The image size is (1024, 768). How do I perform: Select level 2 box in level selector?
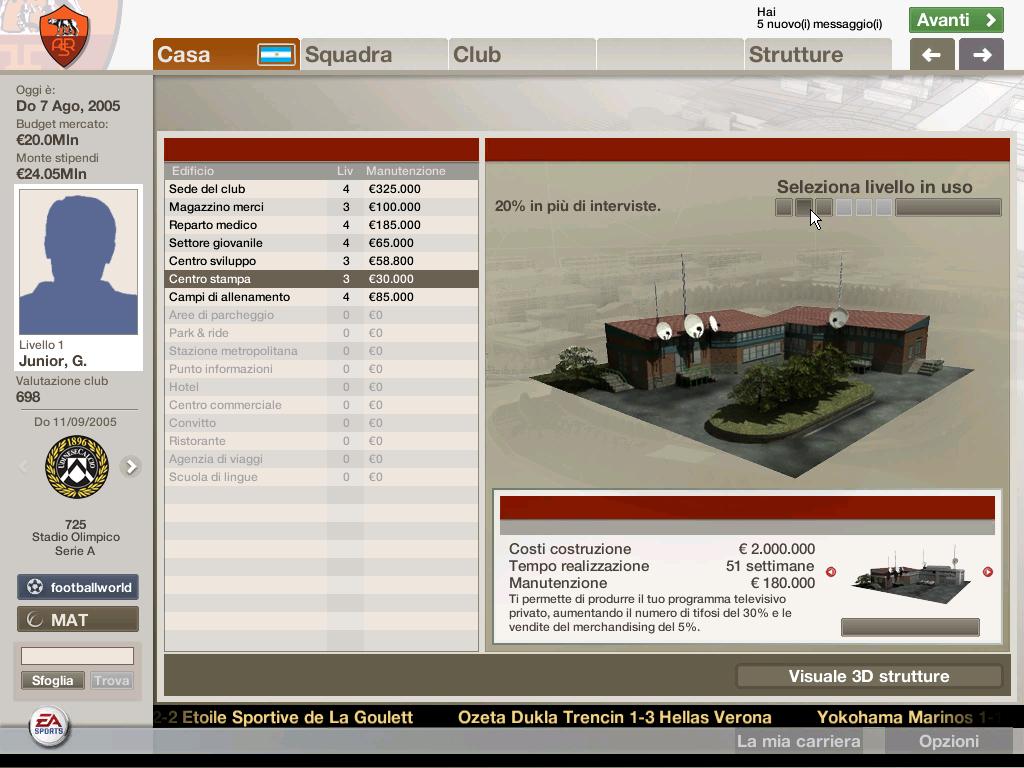tap(804, 207)
